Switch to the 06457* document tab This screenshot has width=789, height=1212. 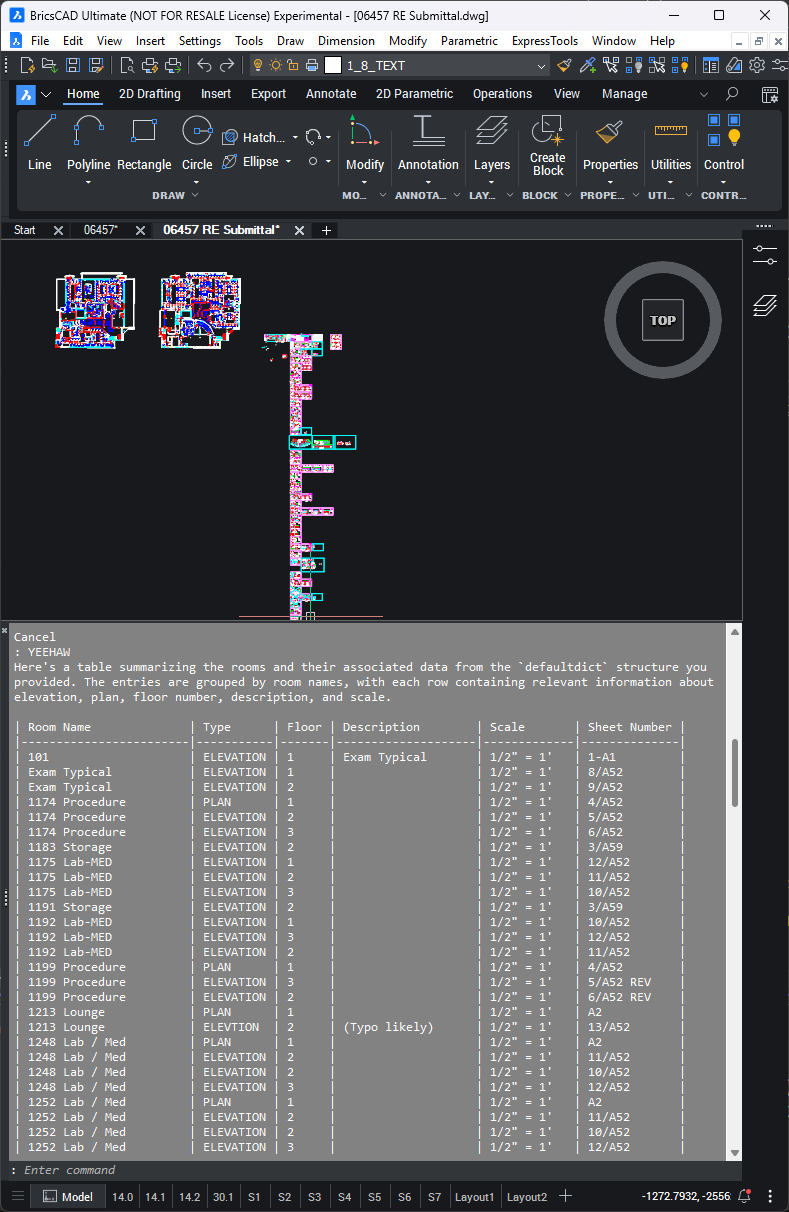point(100,230)
